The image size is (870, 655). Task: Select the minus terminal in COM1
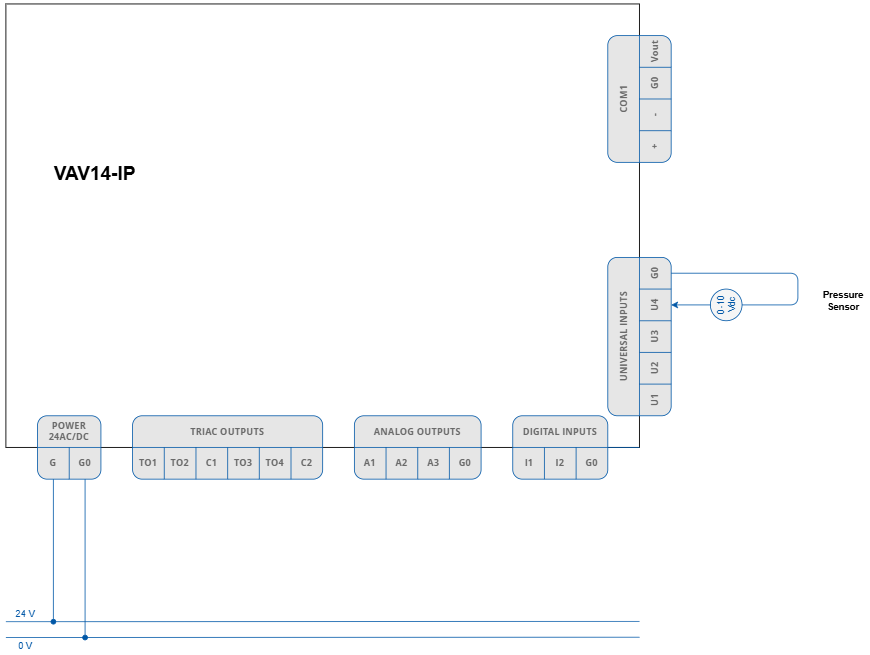[655, 115]
